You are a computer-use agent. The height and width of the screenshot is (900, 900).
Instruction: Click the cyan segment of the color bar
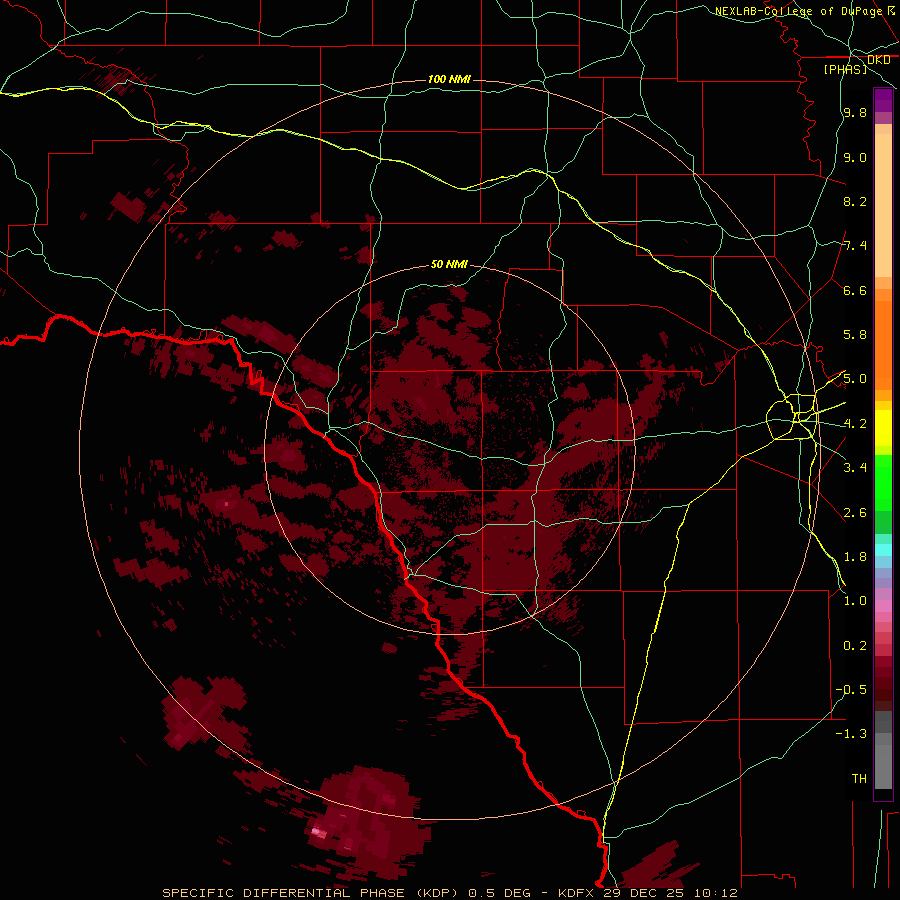[x=883, y=550]
